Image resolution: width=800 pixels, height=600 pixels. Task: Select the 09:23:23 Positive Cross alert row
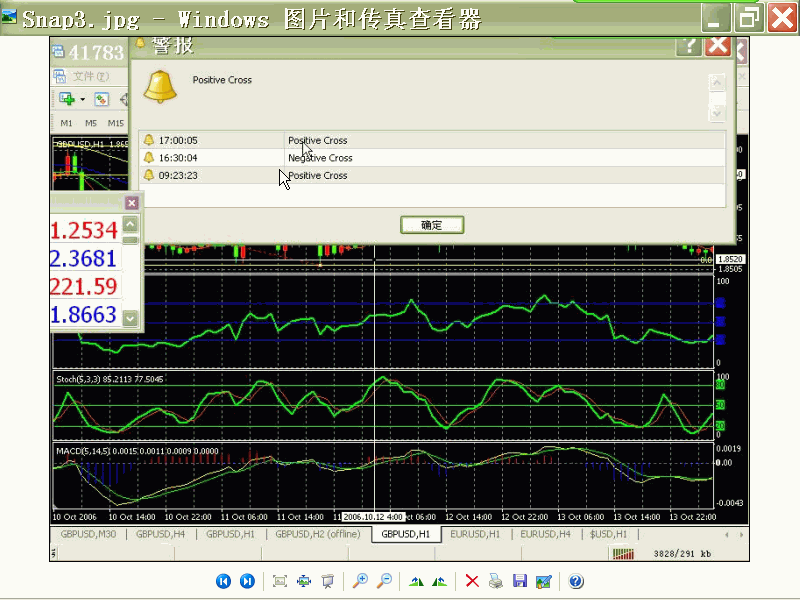[432, 175]
